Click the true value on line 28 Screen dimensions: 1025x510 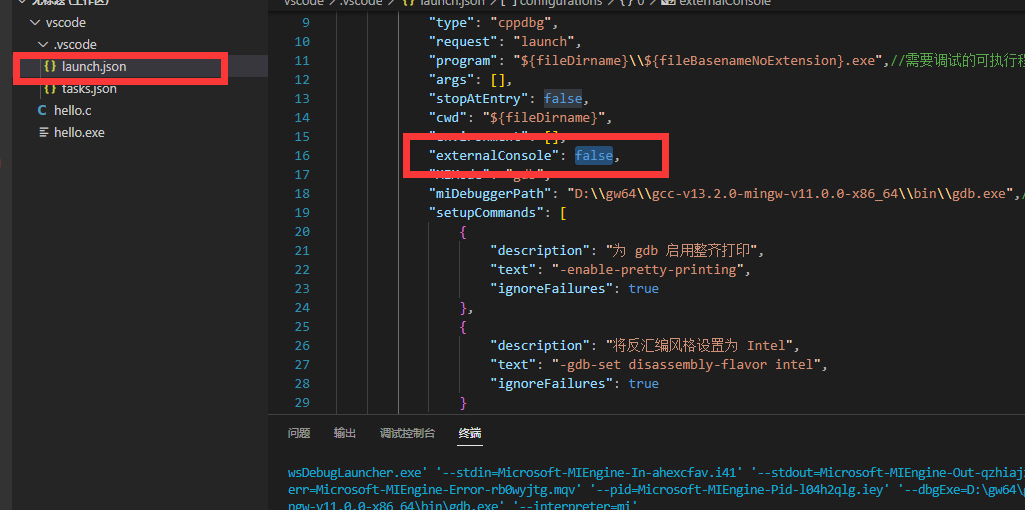[643, 383]
